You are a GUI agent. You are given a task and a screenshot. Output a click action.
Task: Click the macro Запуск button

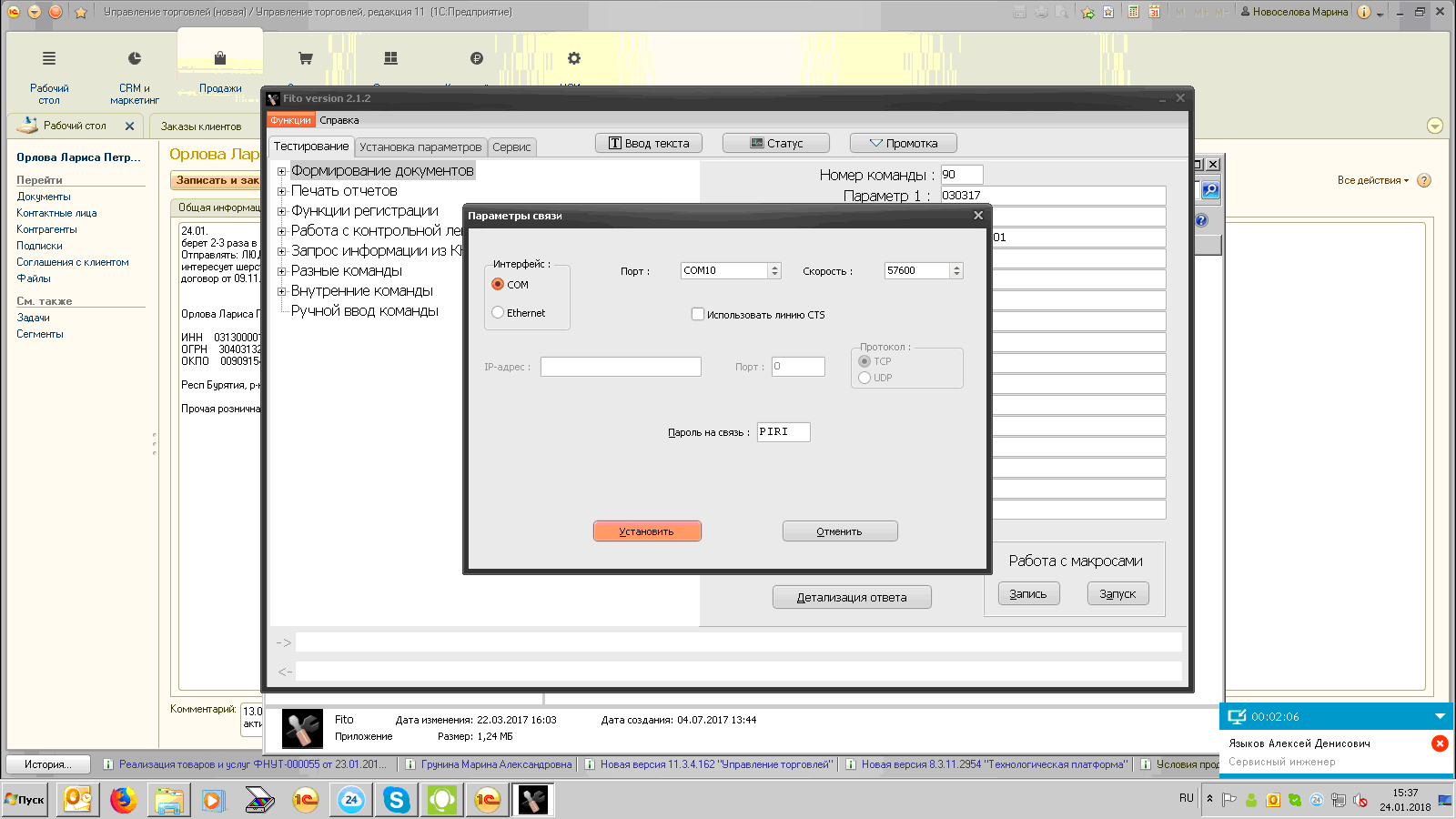tap(1118, 593)
